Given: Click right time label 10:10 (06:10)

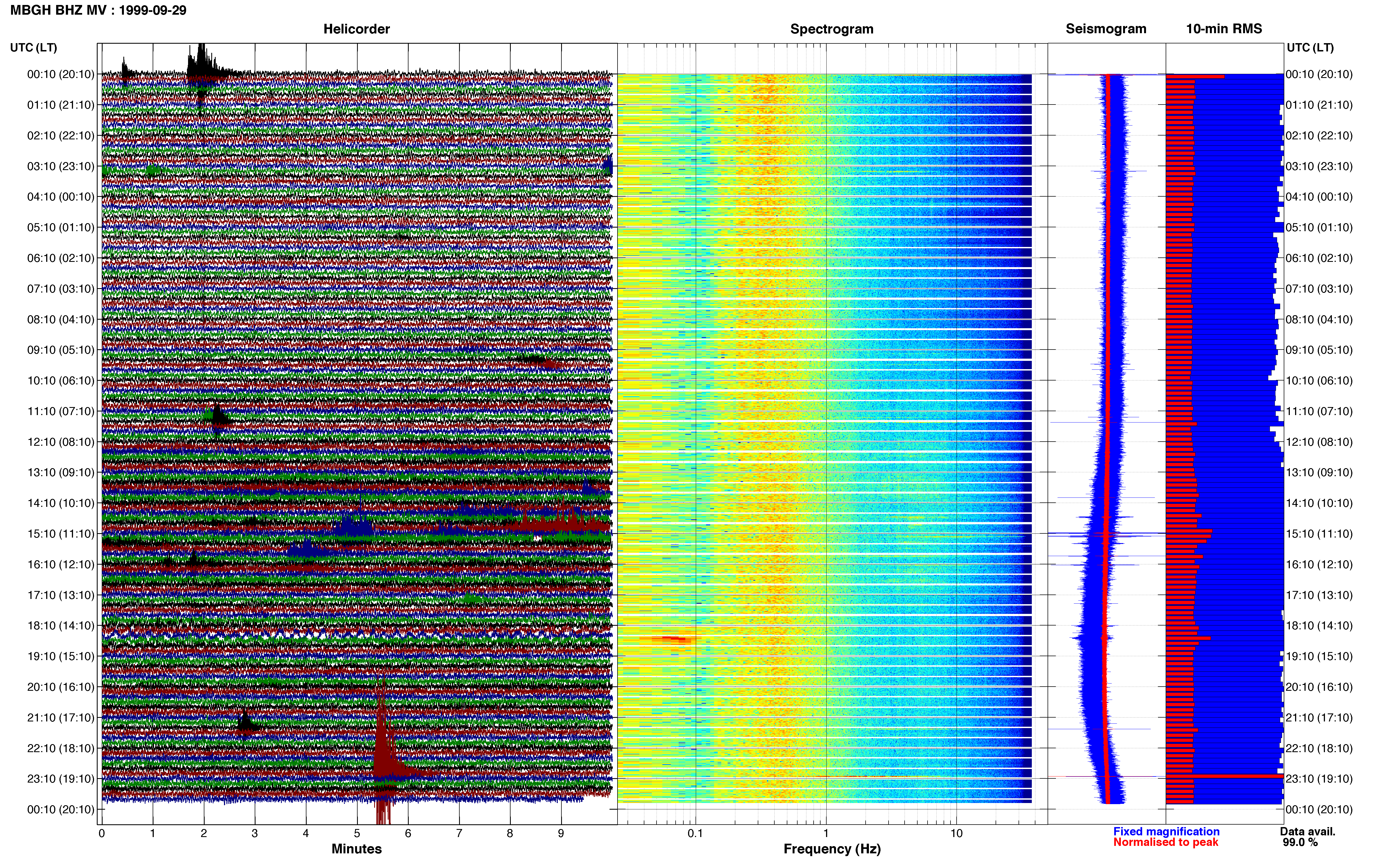Looking at the screenshot, I should coord(1319,380).
